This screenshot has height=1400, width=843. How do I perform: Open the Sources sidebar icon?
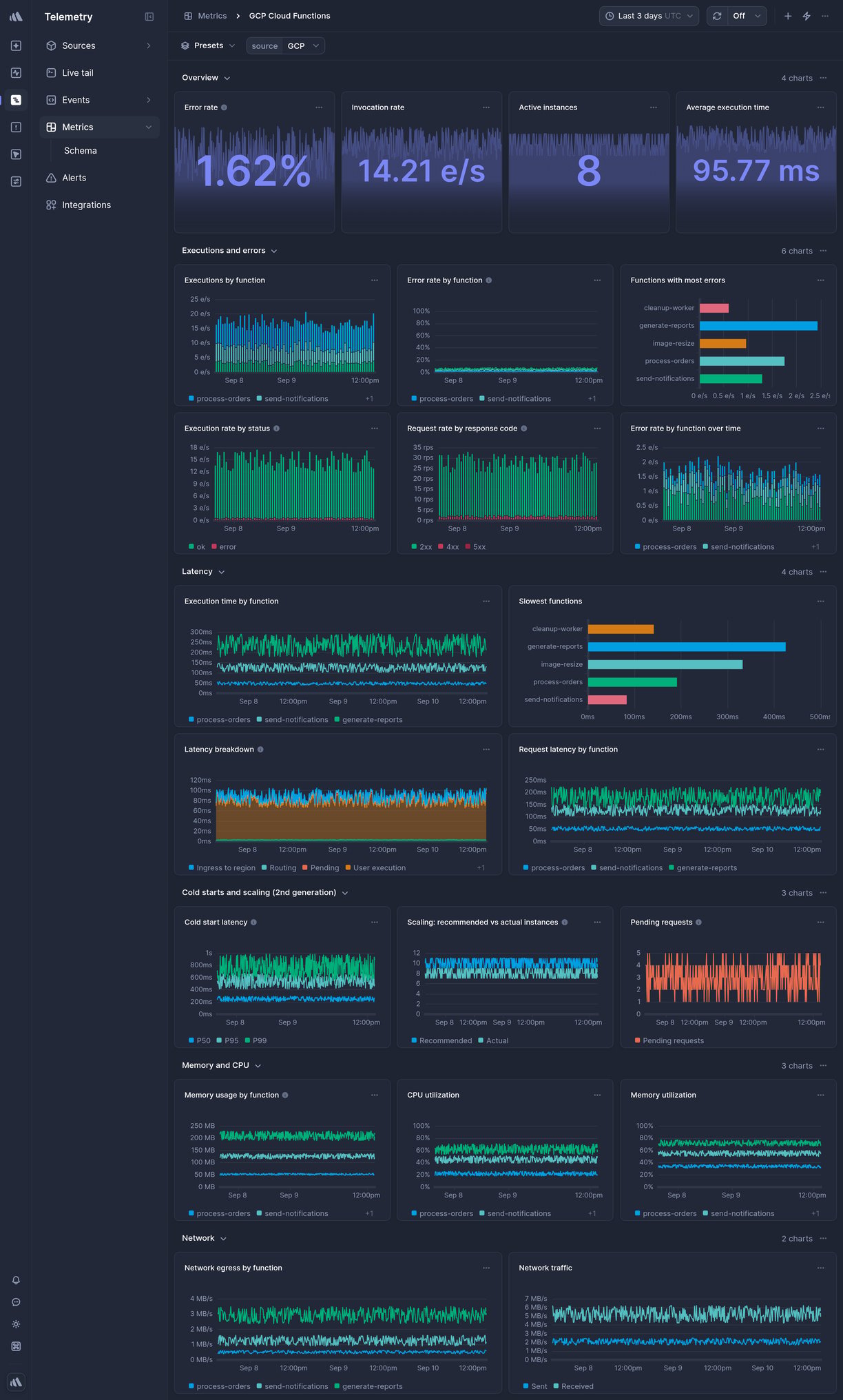tap(51, 45)
